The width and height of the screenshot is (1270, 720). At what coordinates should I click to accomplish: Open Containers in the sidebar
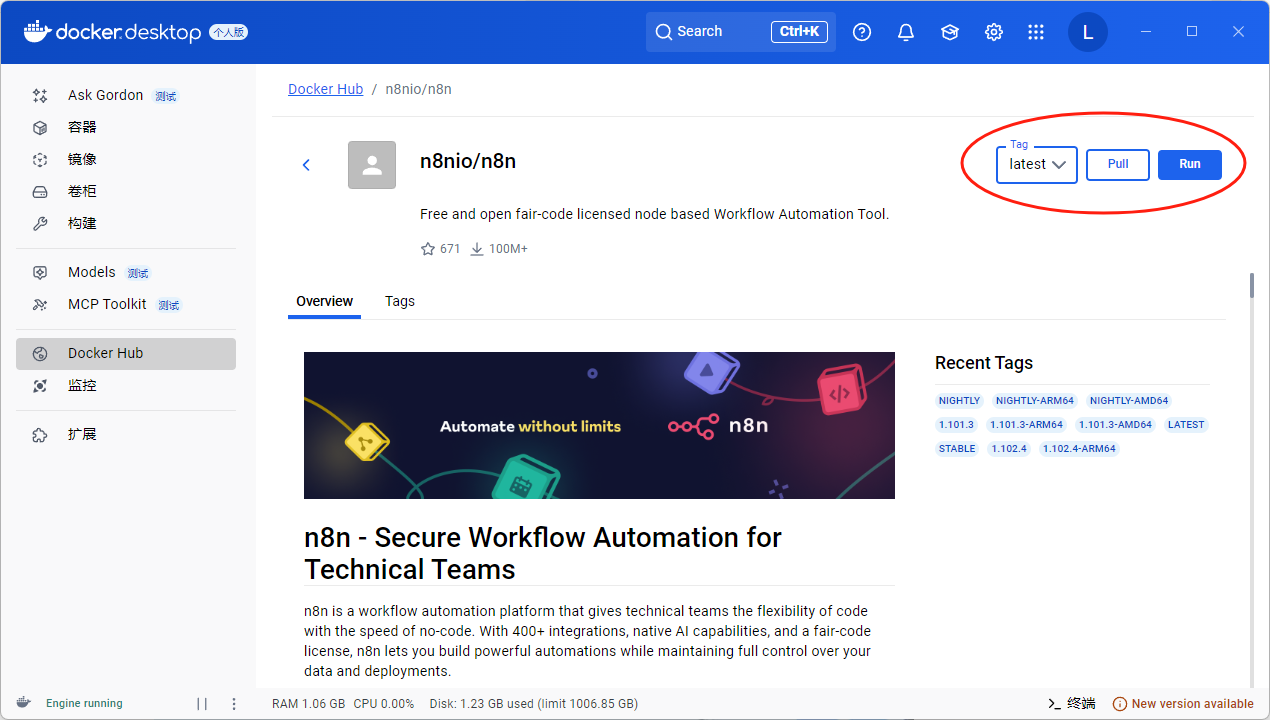82,127
